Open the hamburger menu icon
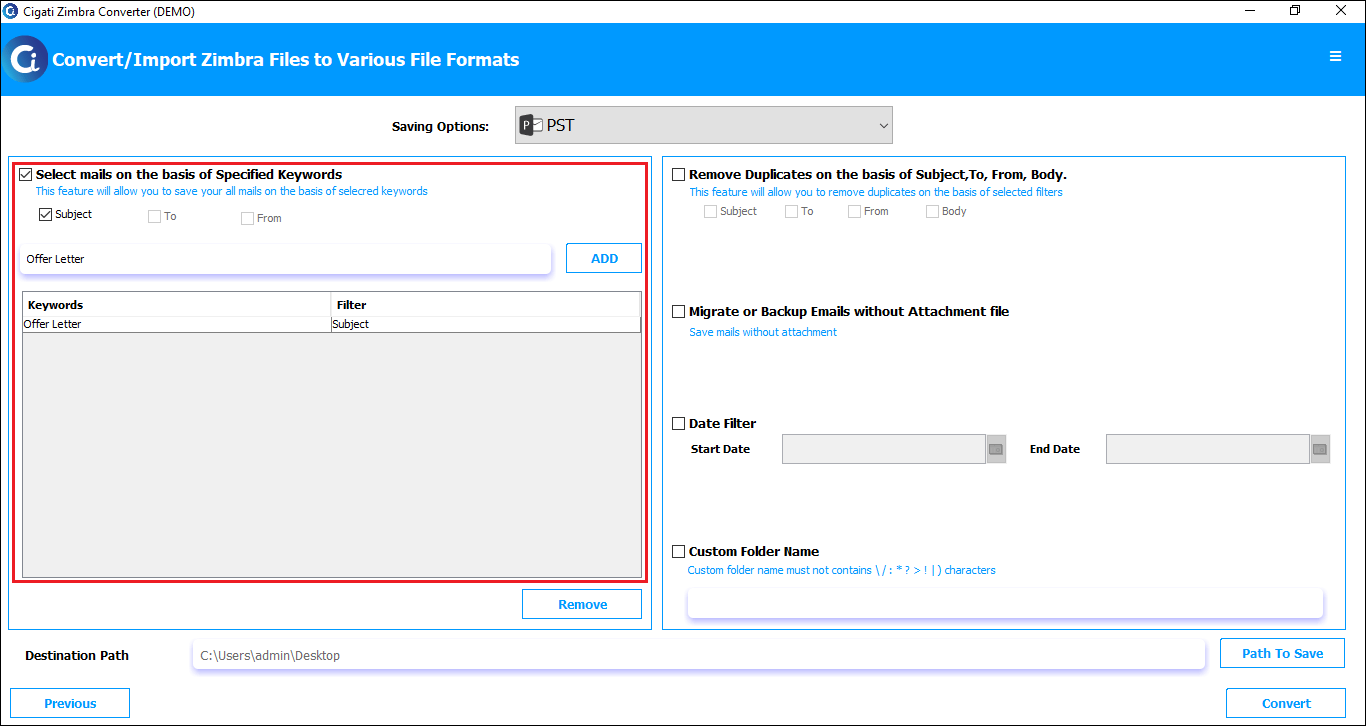This screenshot has height=726, width=1366. 1335,57
